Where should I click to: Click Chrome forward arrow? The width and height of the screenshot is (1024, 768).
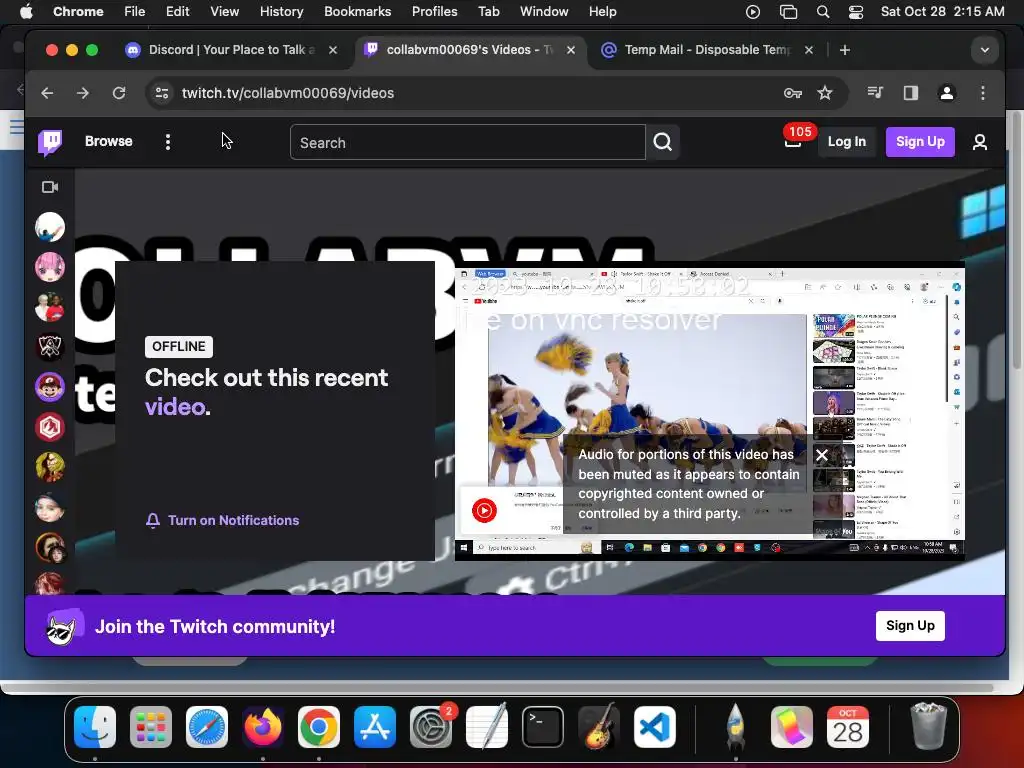[x=82, y=93]
